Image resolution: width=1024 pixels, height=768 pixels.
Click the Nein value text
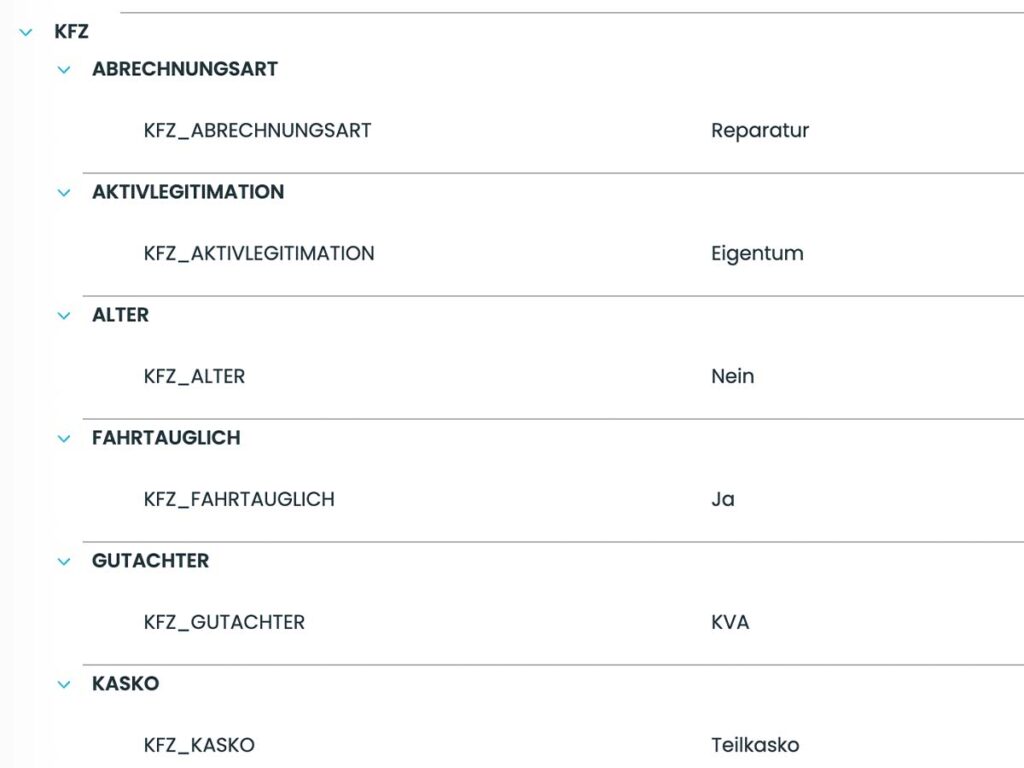(733, 376)
